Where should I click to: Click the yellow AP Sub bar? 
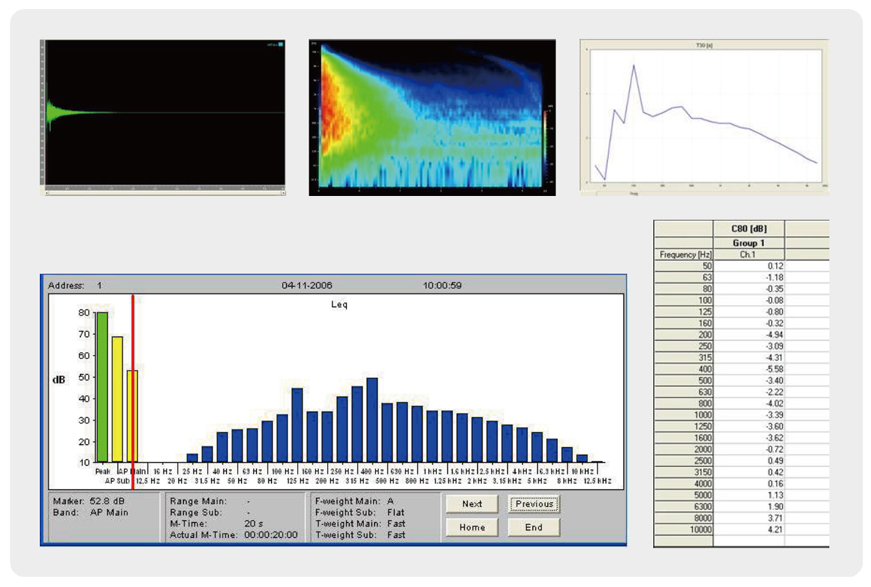pos(117,399)
